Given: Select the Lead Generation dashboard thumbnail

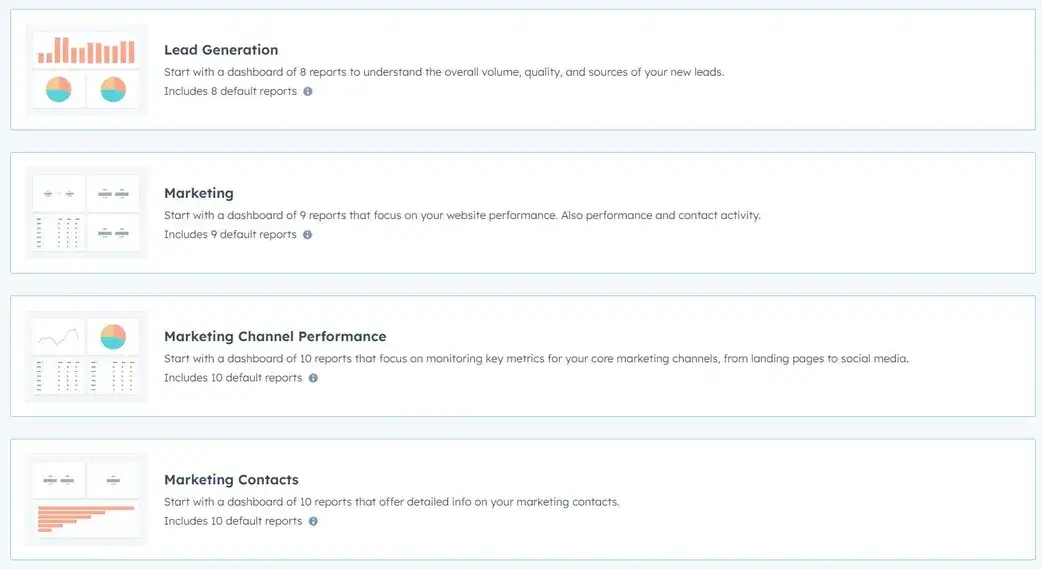Looking at the screenshot, I should coord(86,70).
